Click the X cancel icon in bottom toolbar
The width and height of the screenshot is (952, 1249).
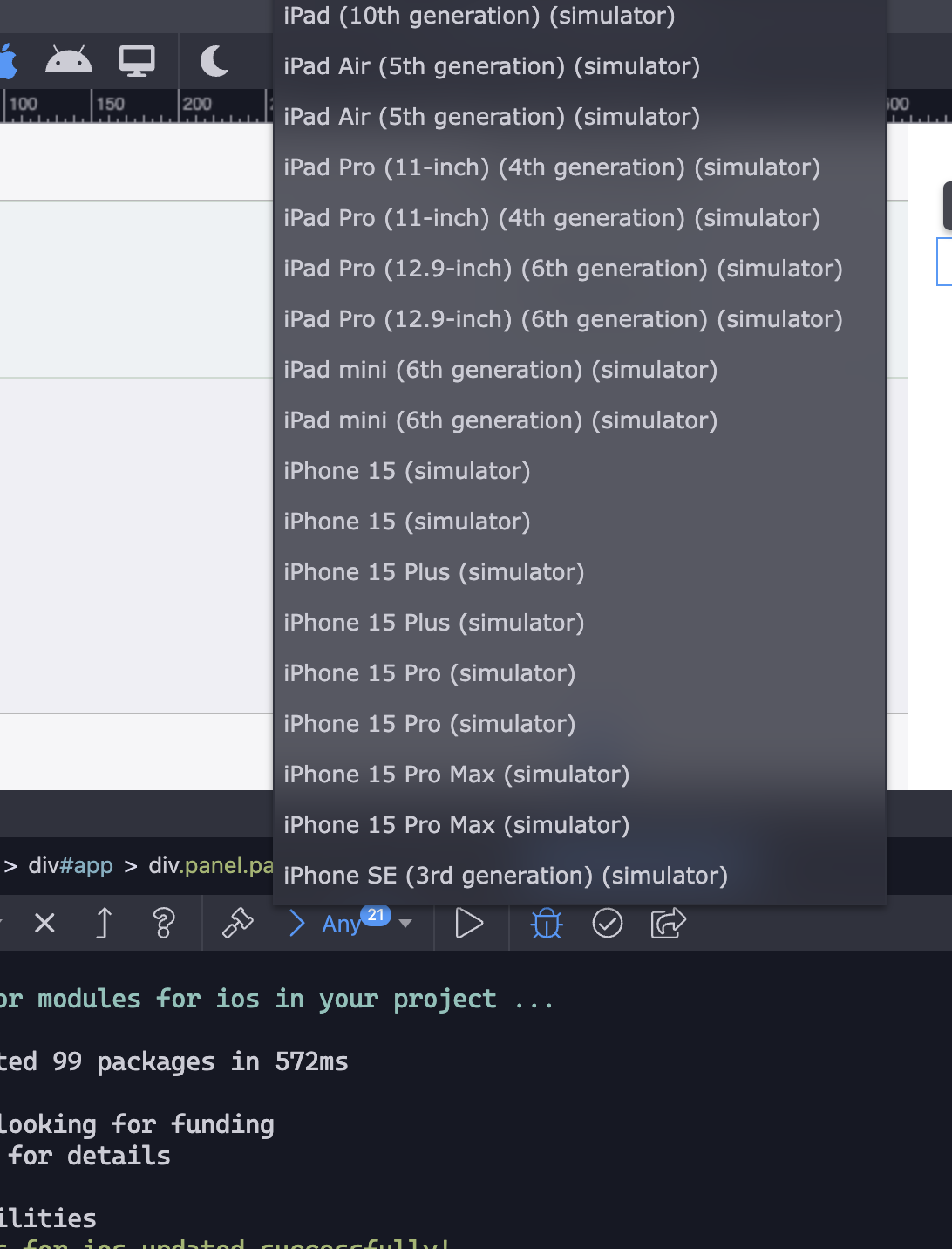[44, 923]
